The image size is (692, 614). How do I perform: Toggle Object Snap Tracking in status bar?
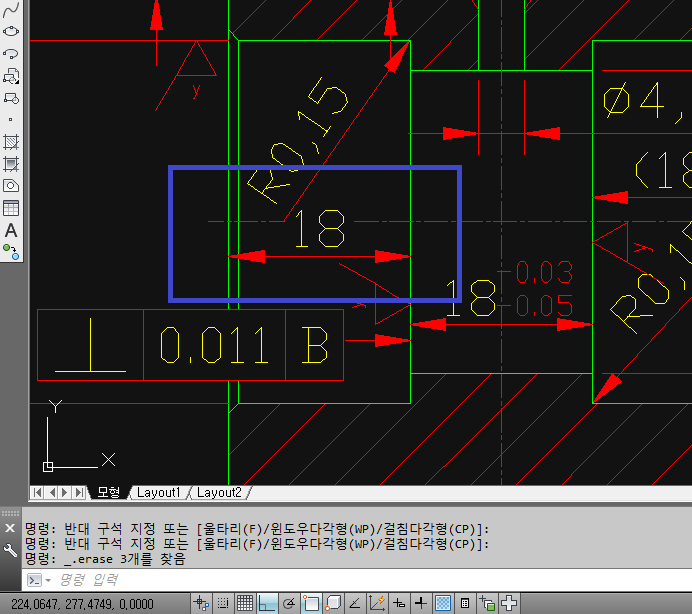(355, 603)
